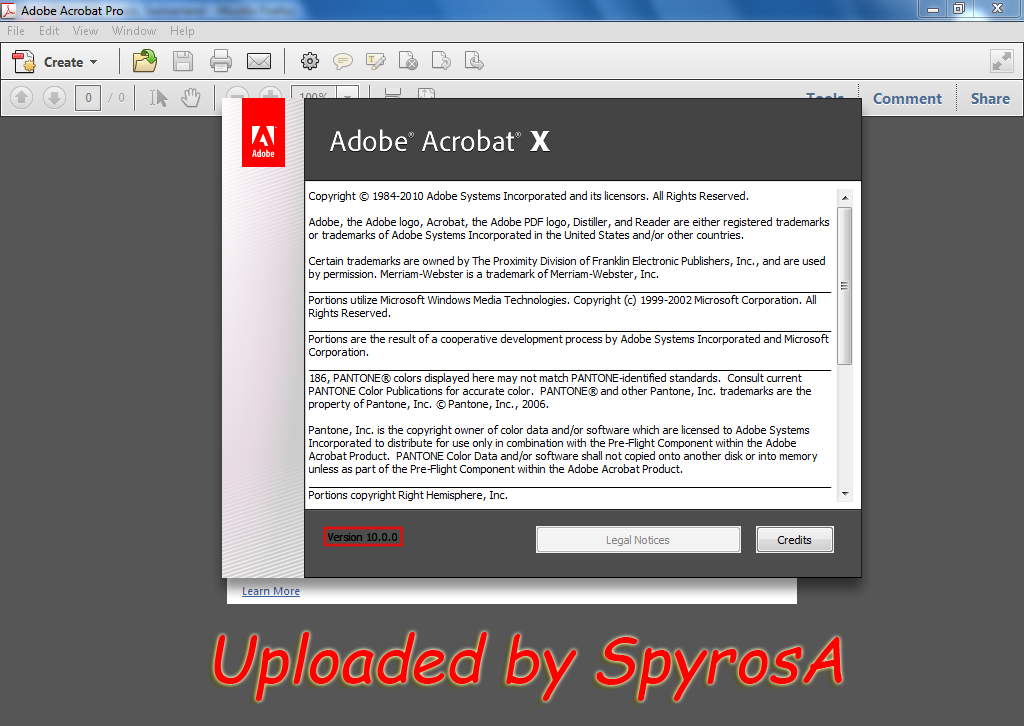The image size is (1024, 726).
Task: Open the File menu
Action: point(16,31)
